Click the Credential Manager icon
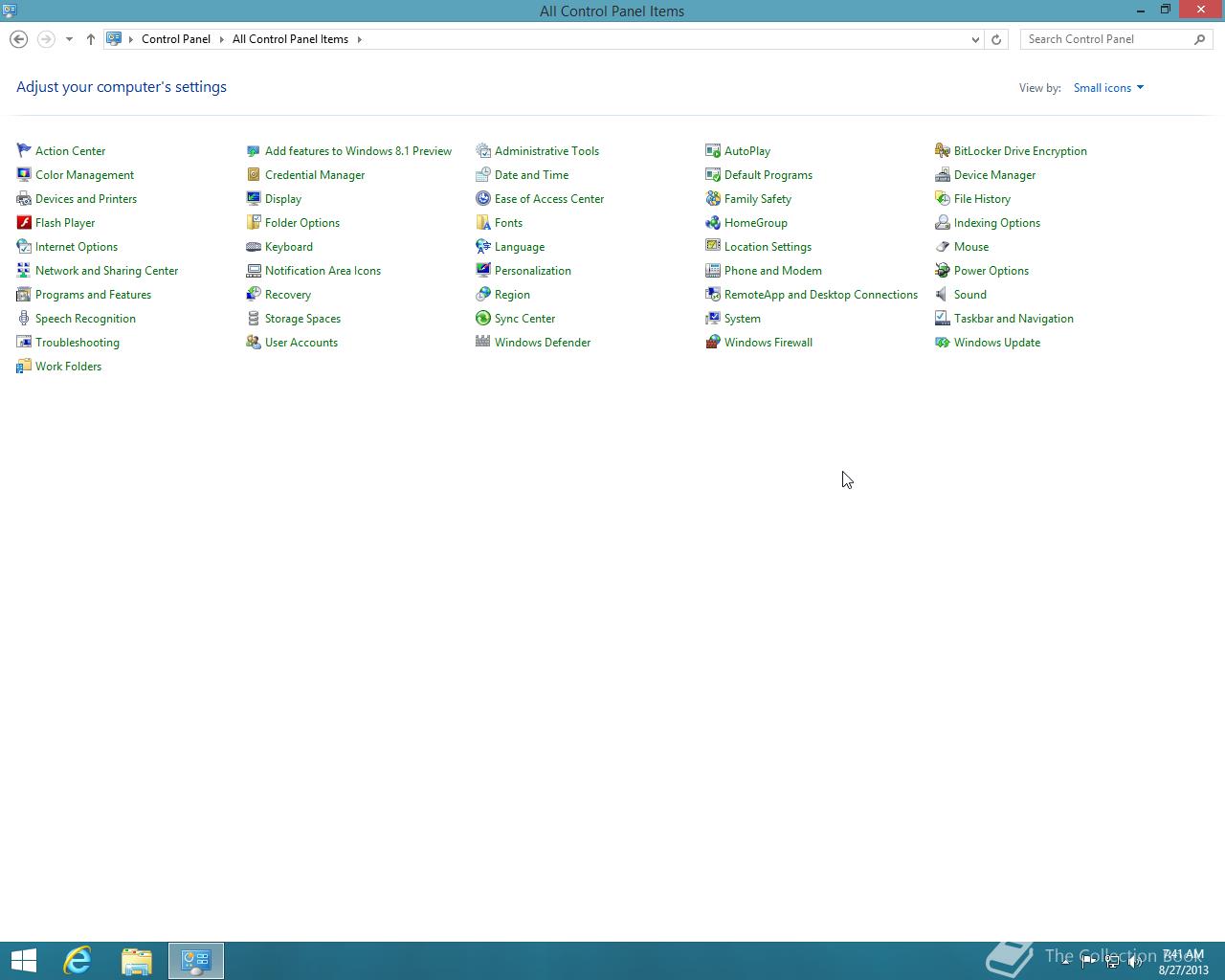1225x980 pixels. pos(254,175)
